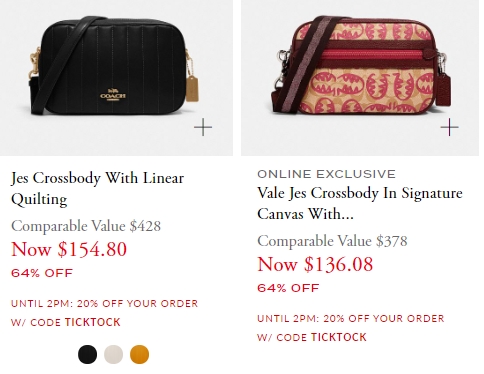Viewport: 484px width, 374px height.
Task: Click the Now $154.80 price
Action: [69, 249]
